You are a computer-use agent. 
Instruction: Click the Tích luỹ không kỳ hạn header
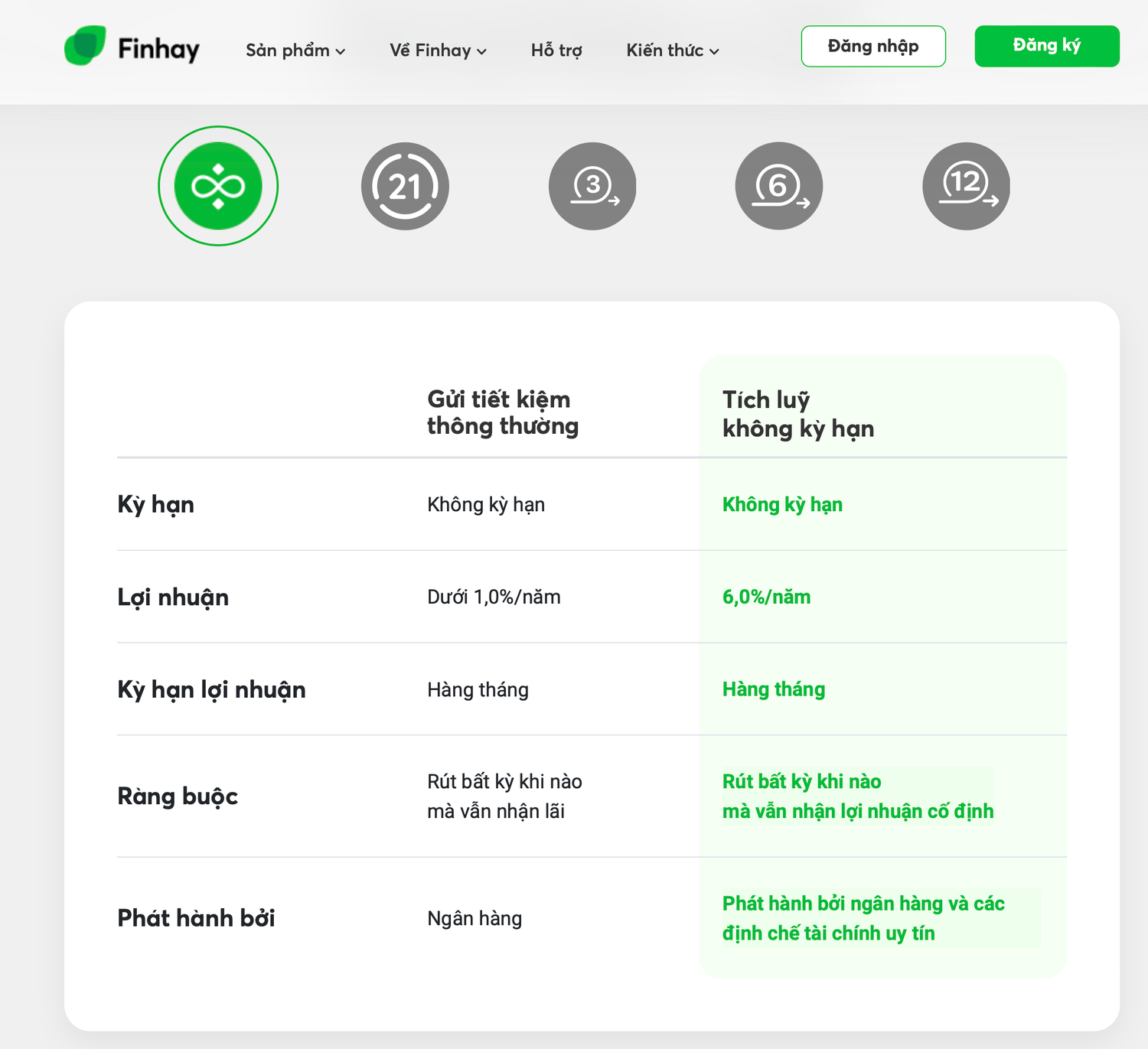798,414
